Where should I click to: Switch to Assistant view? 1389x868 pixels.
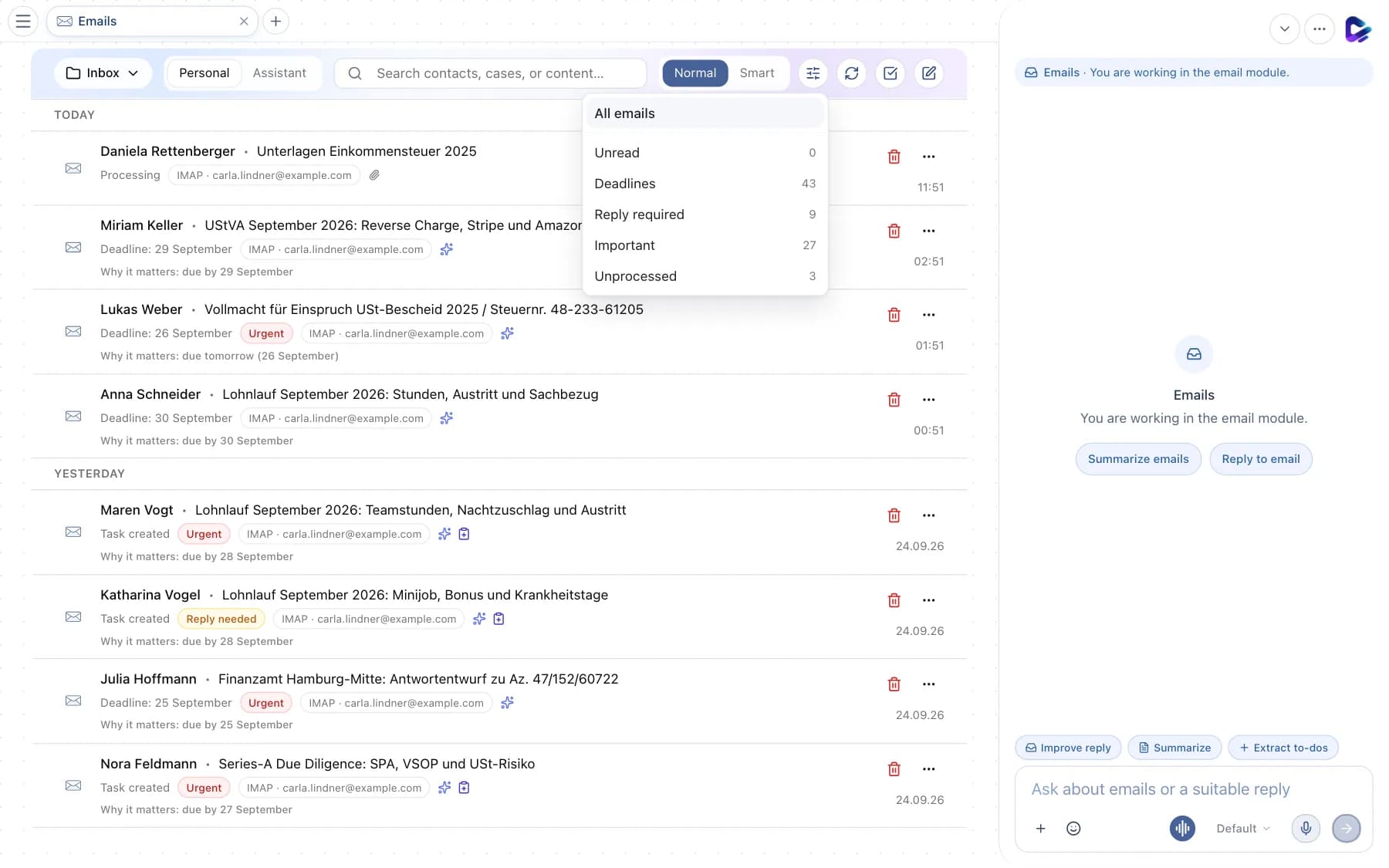pos(279,73)
